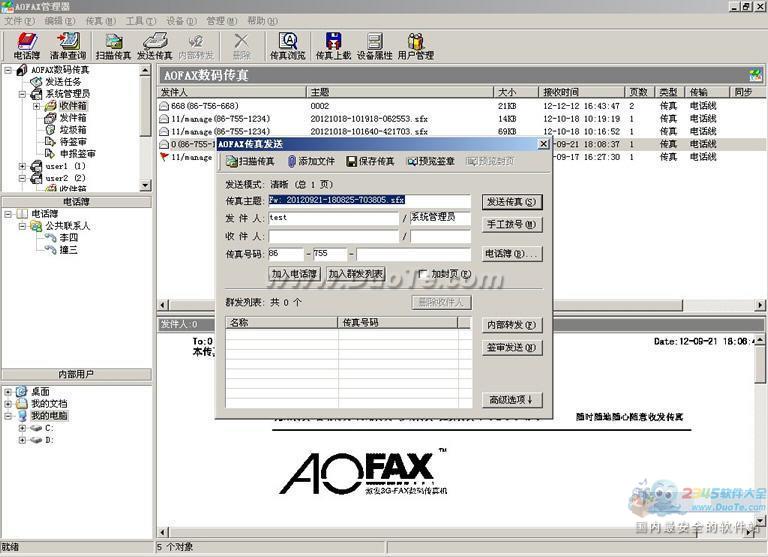
Task: Click 保存传真 save fax in dialog
Action: click(x=370, y=161)
